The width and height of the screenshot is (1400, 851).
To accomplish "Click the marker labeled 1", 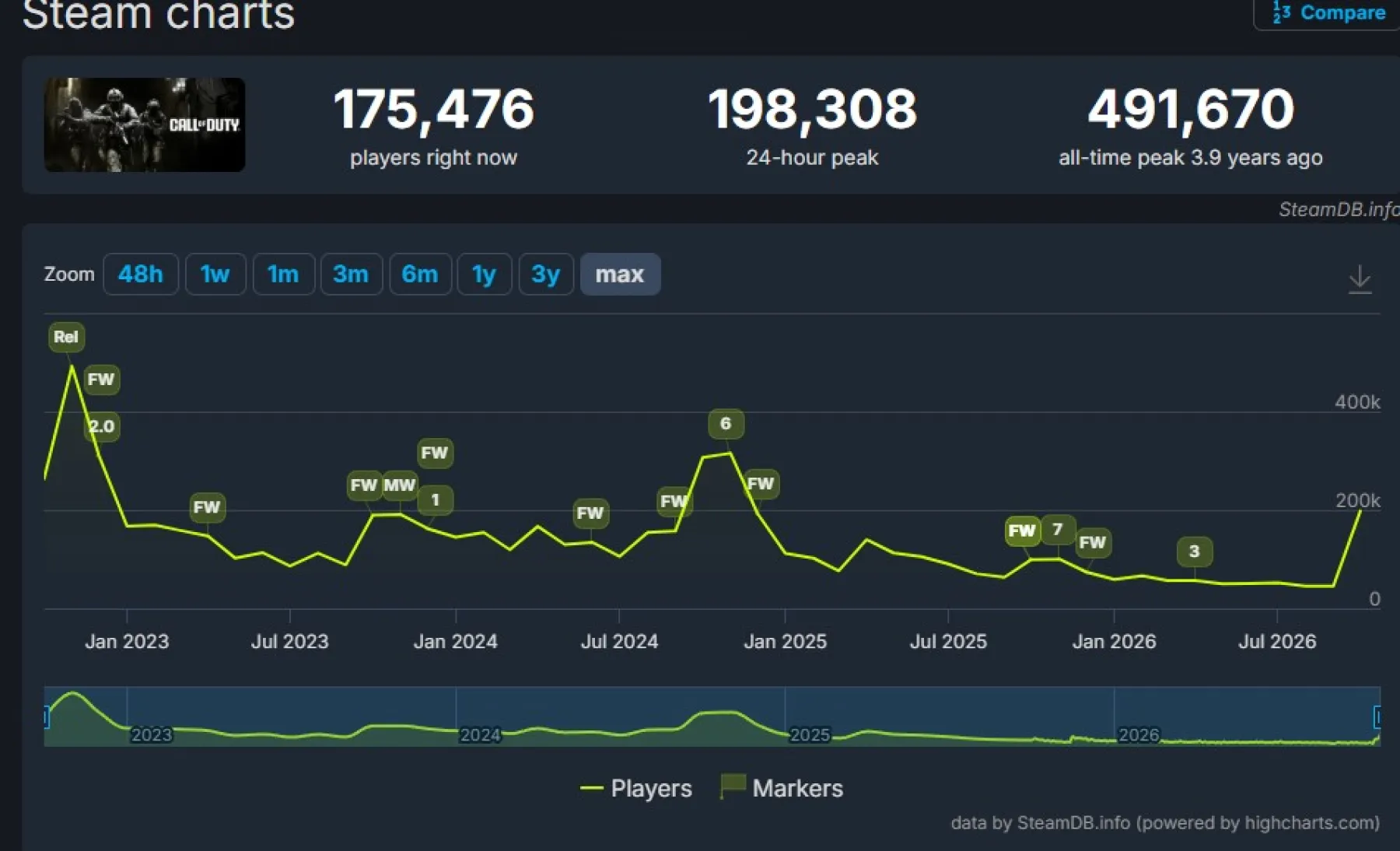I will point(436,499).
